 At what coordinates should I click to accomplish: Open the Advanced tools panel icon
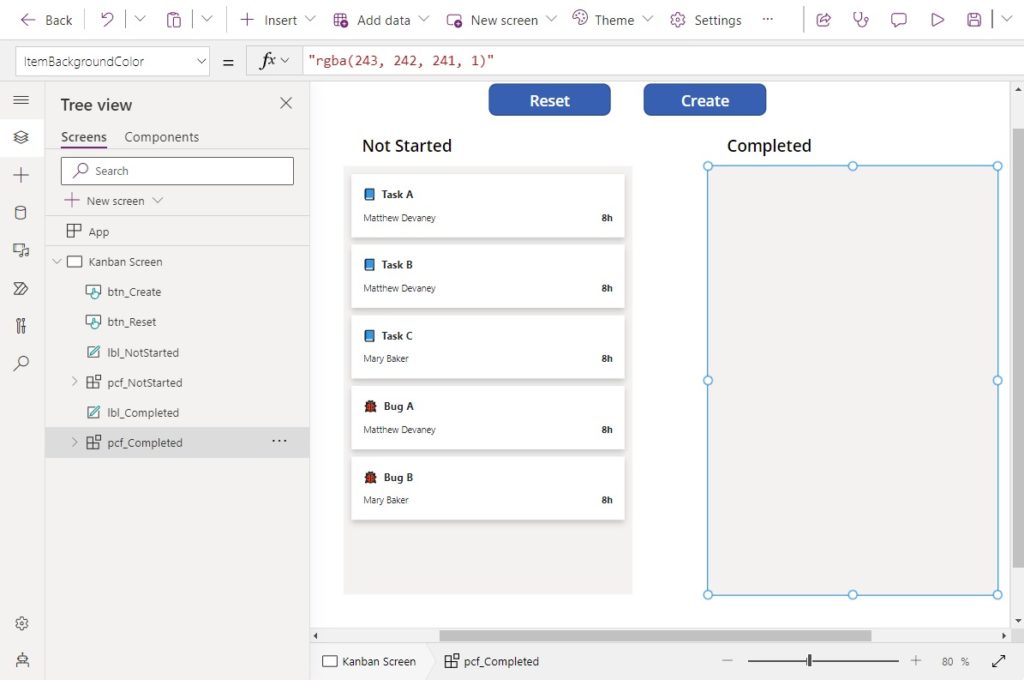[21, 325]
